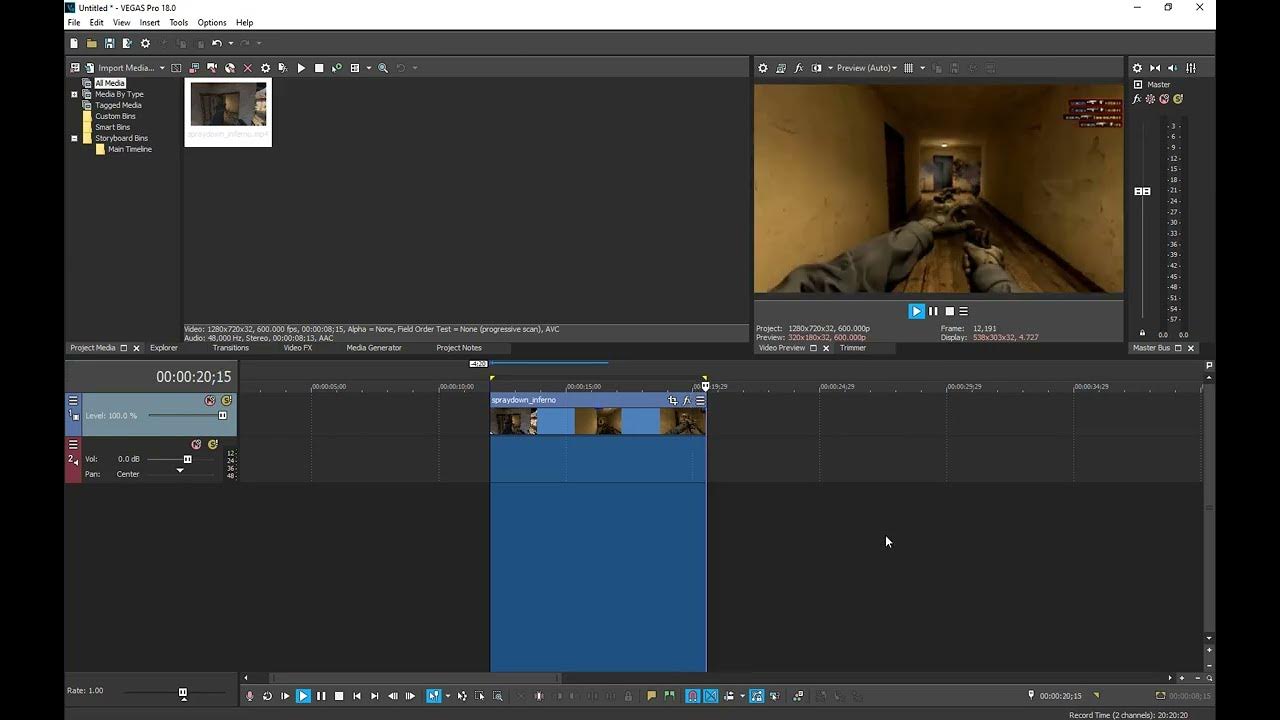This screenshot has width=1280, height=720.
Task: Switch to the Project Notes tab
Action: click(459, 348)
